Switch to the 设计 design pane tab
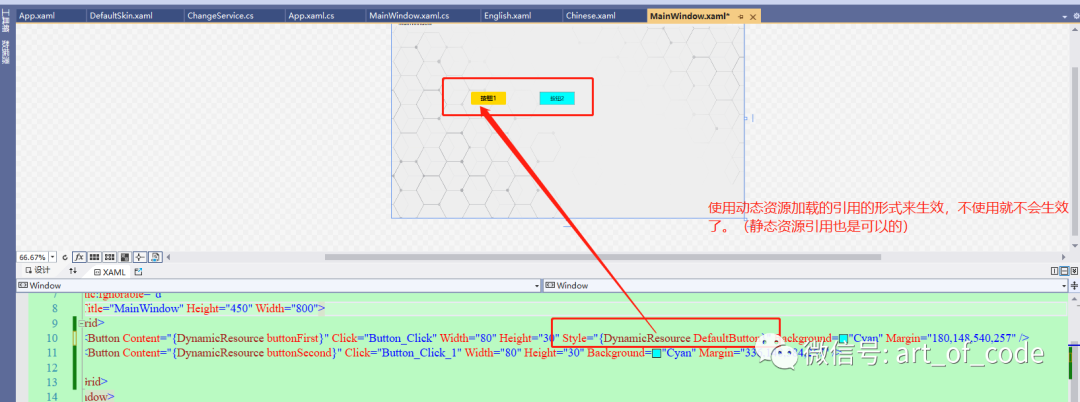This screenshot has width=1080, height=402. (x=37, y=271)
